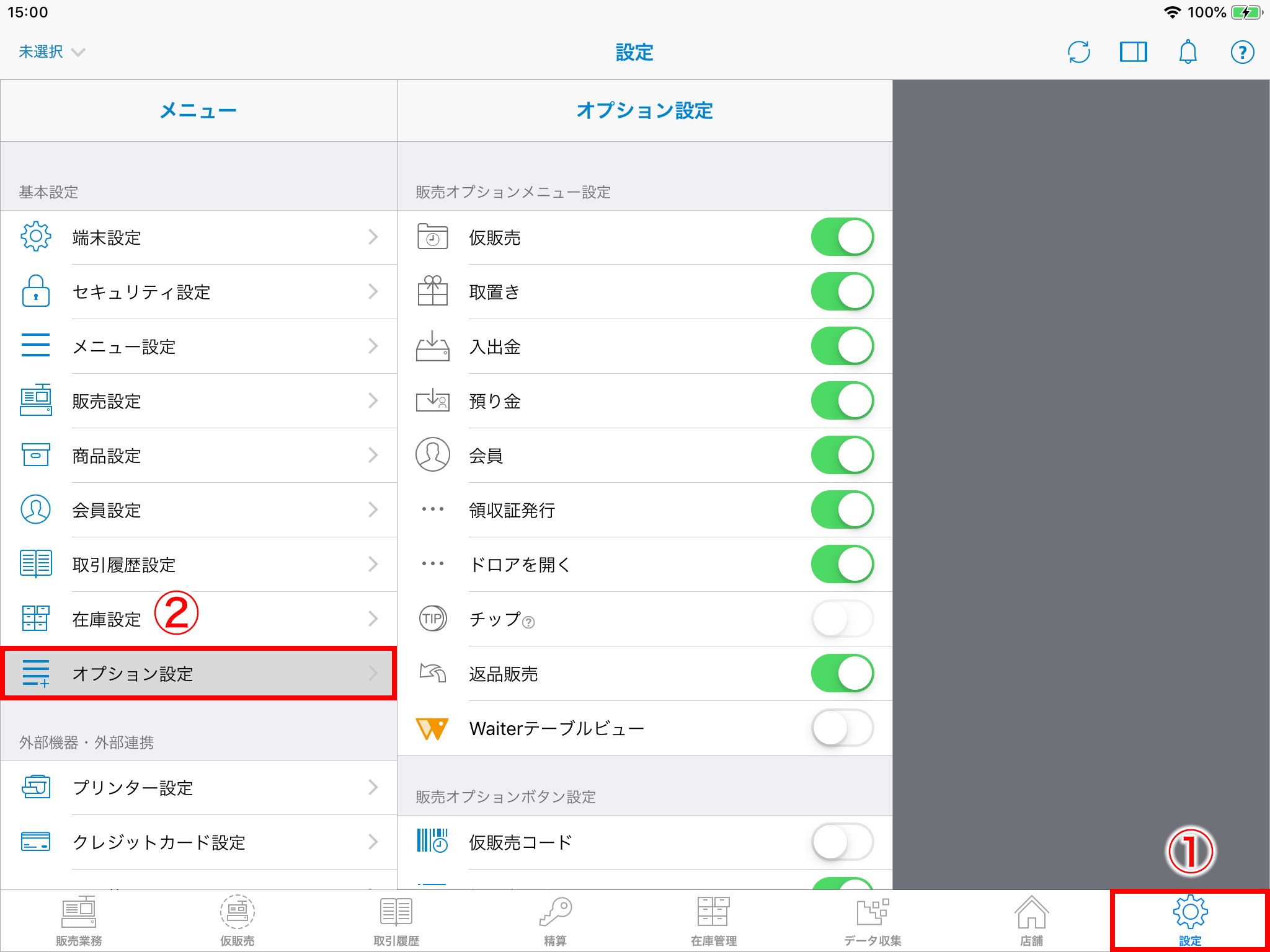This screenshot has height=952, width=1270.
Task: Open クレジットカード設定 row
Action: pyautogui.click(x=198, y=842)
